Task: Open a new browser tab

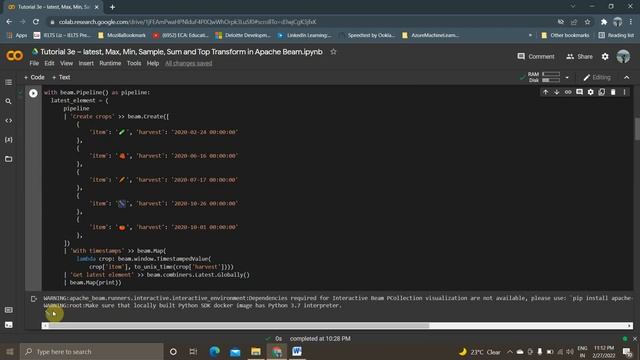Action: 112,7
